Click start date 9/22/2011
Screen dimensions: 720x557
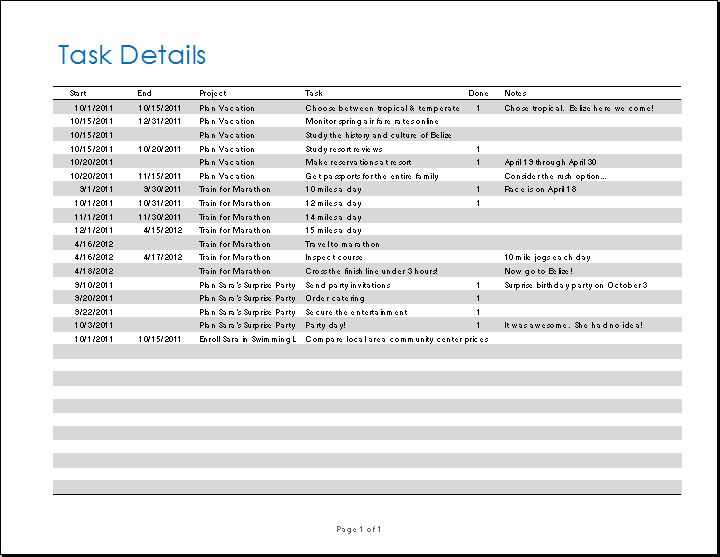(94, 312)
